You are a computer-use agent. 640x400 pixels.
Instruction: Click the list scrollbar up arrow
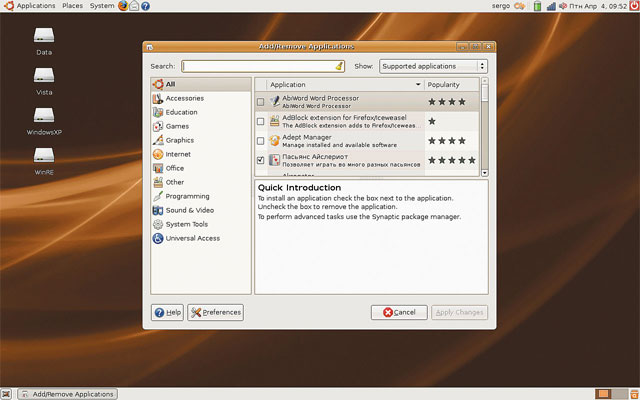click(485, 81)
